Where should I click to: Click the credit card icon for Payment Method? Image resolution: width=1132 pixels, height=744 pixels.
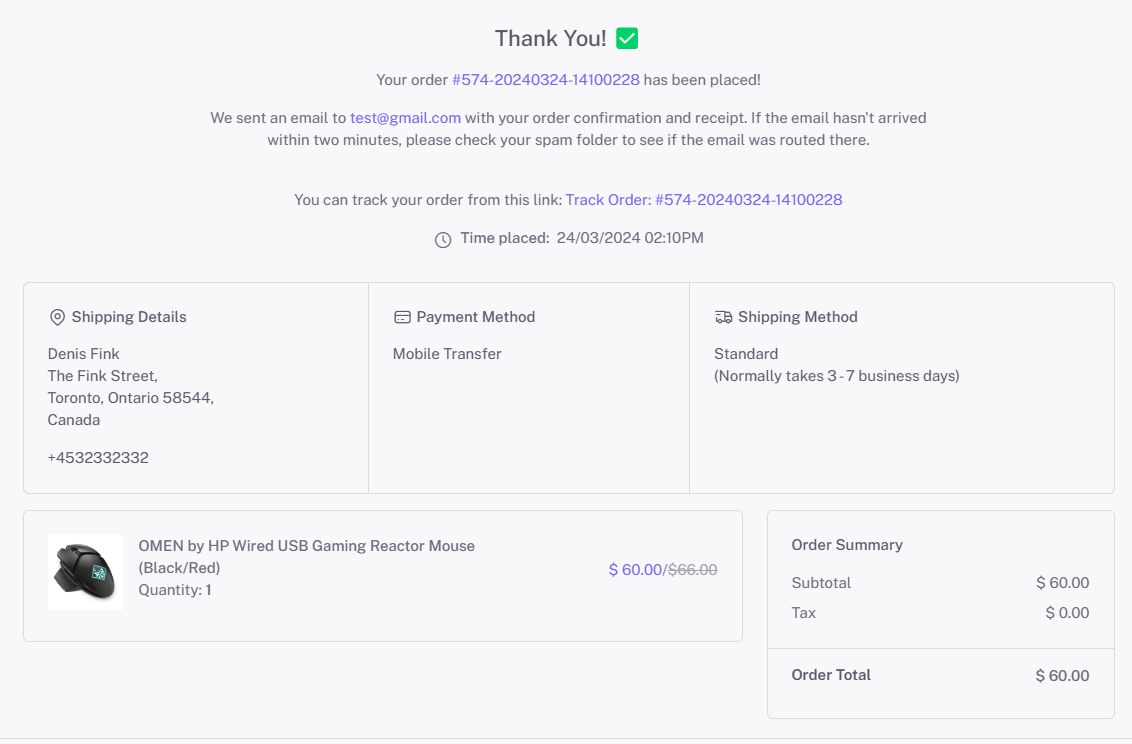coord(402,317)
